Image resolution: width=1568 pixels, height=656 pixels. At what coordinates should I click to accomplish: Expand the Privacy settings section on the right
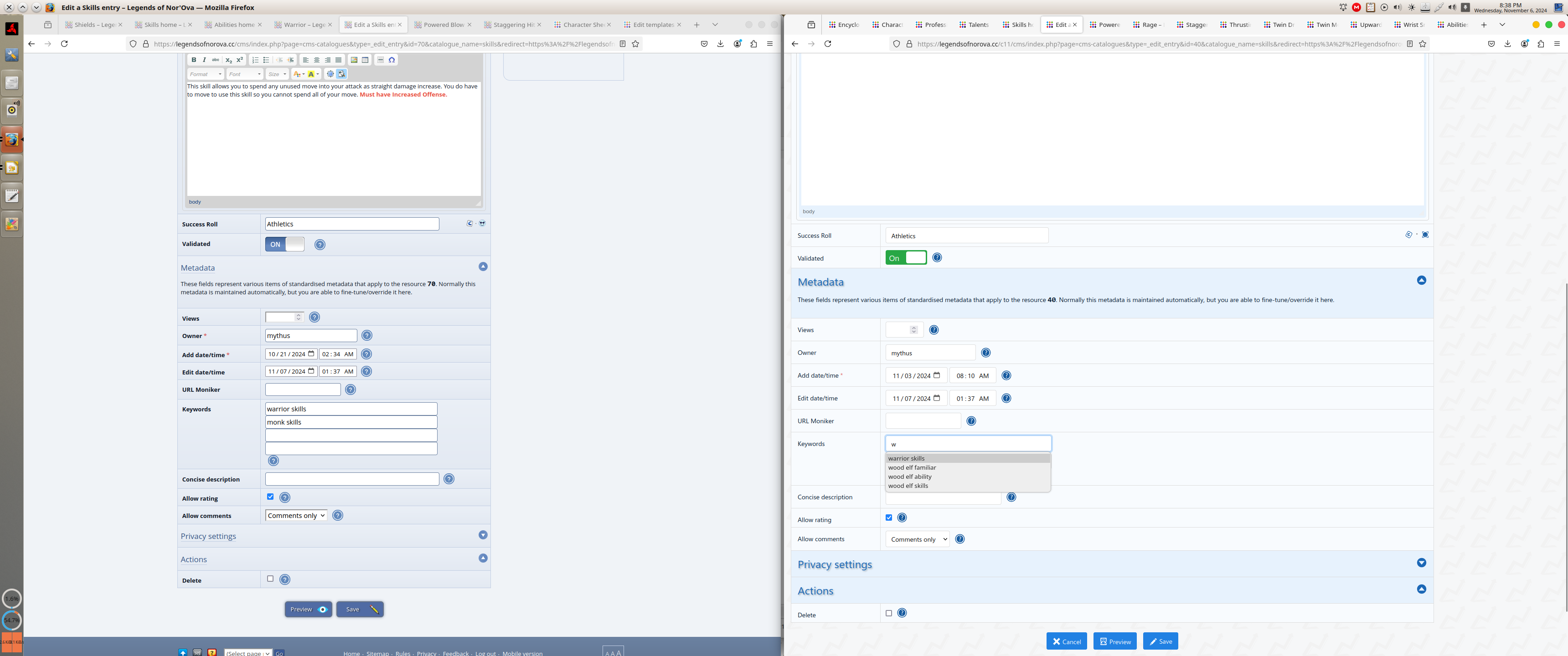pos(1421,563)
